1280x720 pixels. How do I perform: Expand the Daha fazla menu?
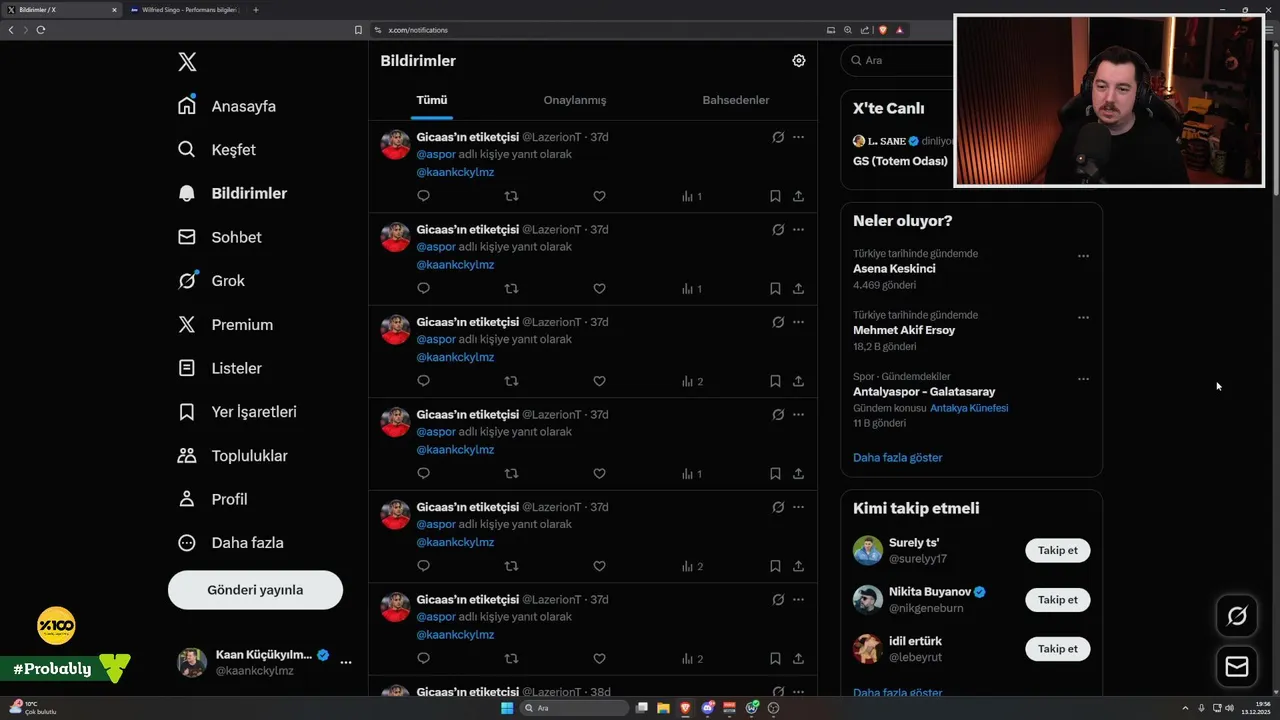click(230, 543)
